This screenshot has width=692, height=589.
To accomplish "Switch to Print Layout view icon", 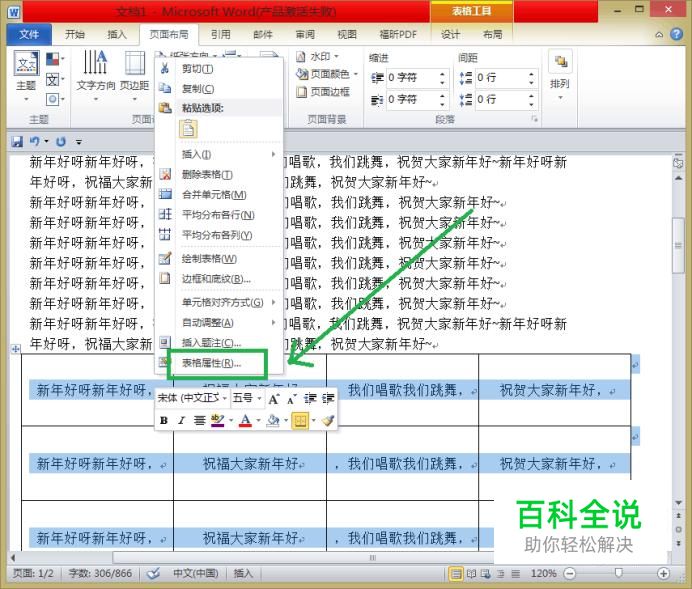I will coord(456,574).
